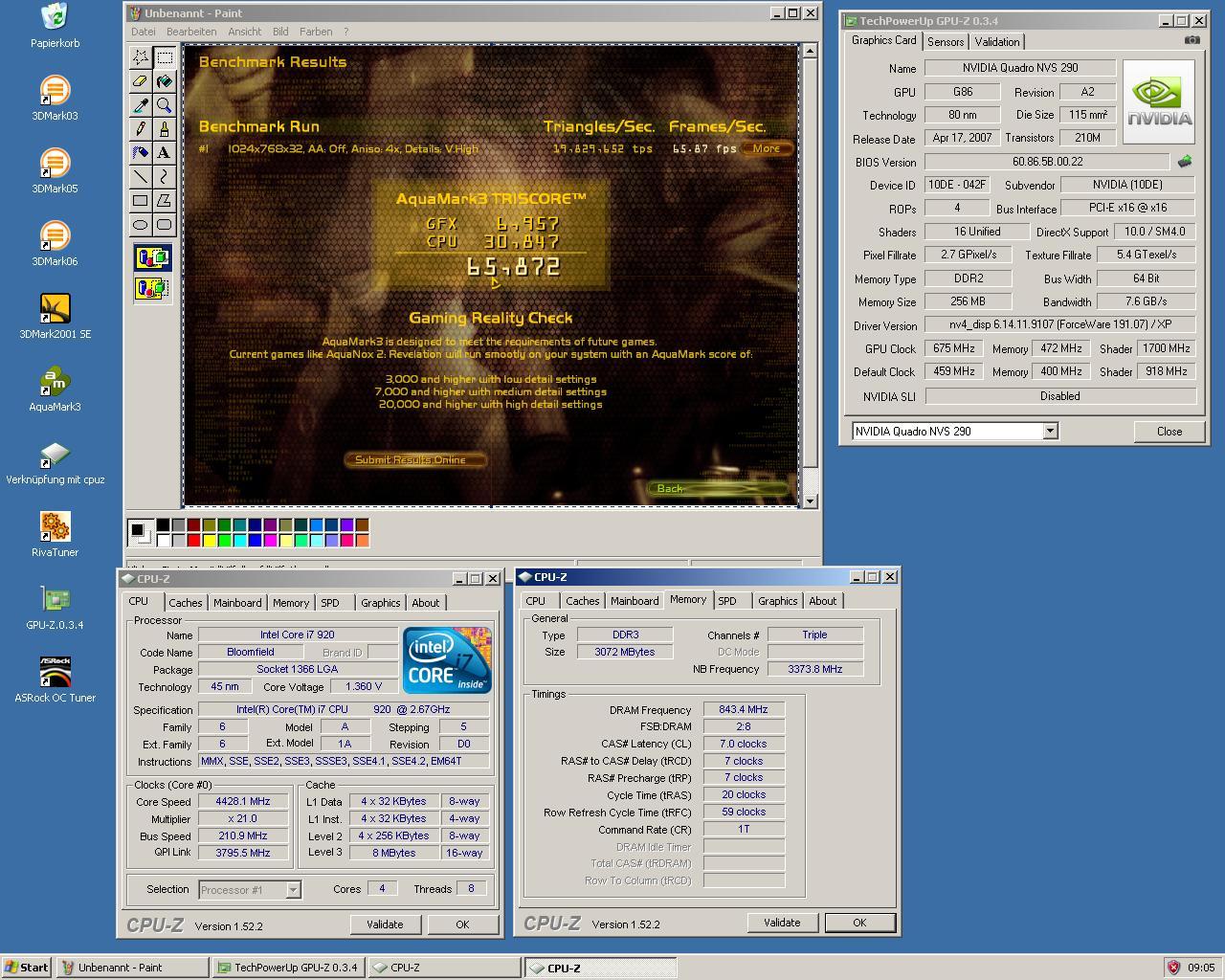Open the 3DMark2001 SE desktop shortcut
The image size is (1225, 980).
[55, 317]
